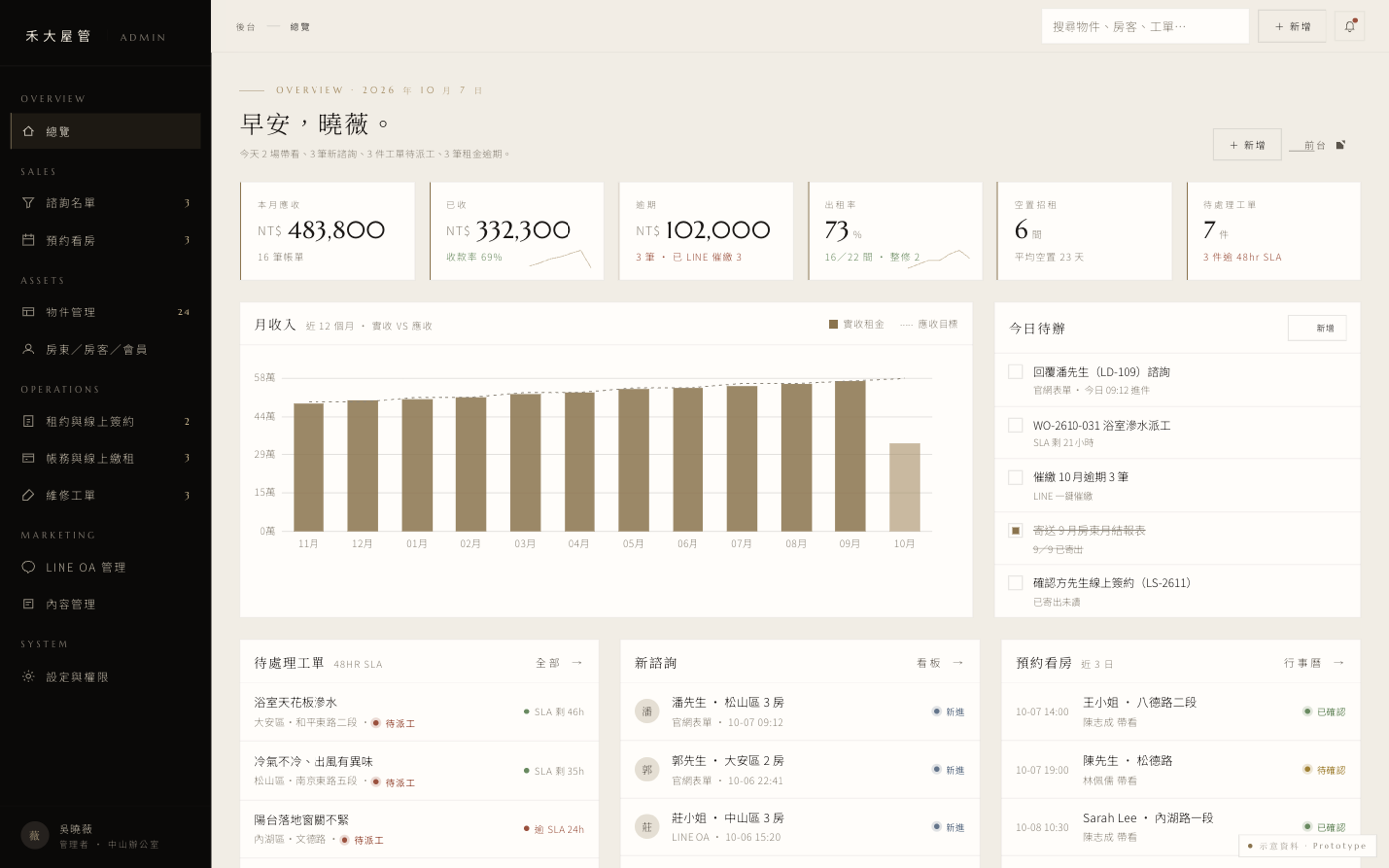Image resolution: width=1389 pixels, height=868 pixels.
Task: Click the 維修工單 sidebar icon
Action: click(28, 495)
